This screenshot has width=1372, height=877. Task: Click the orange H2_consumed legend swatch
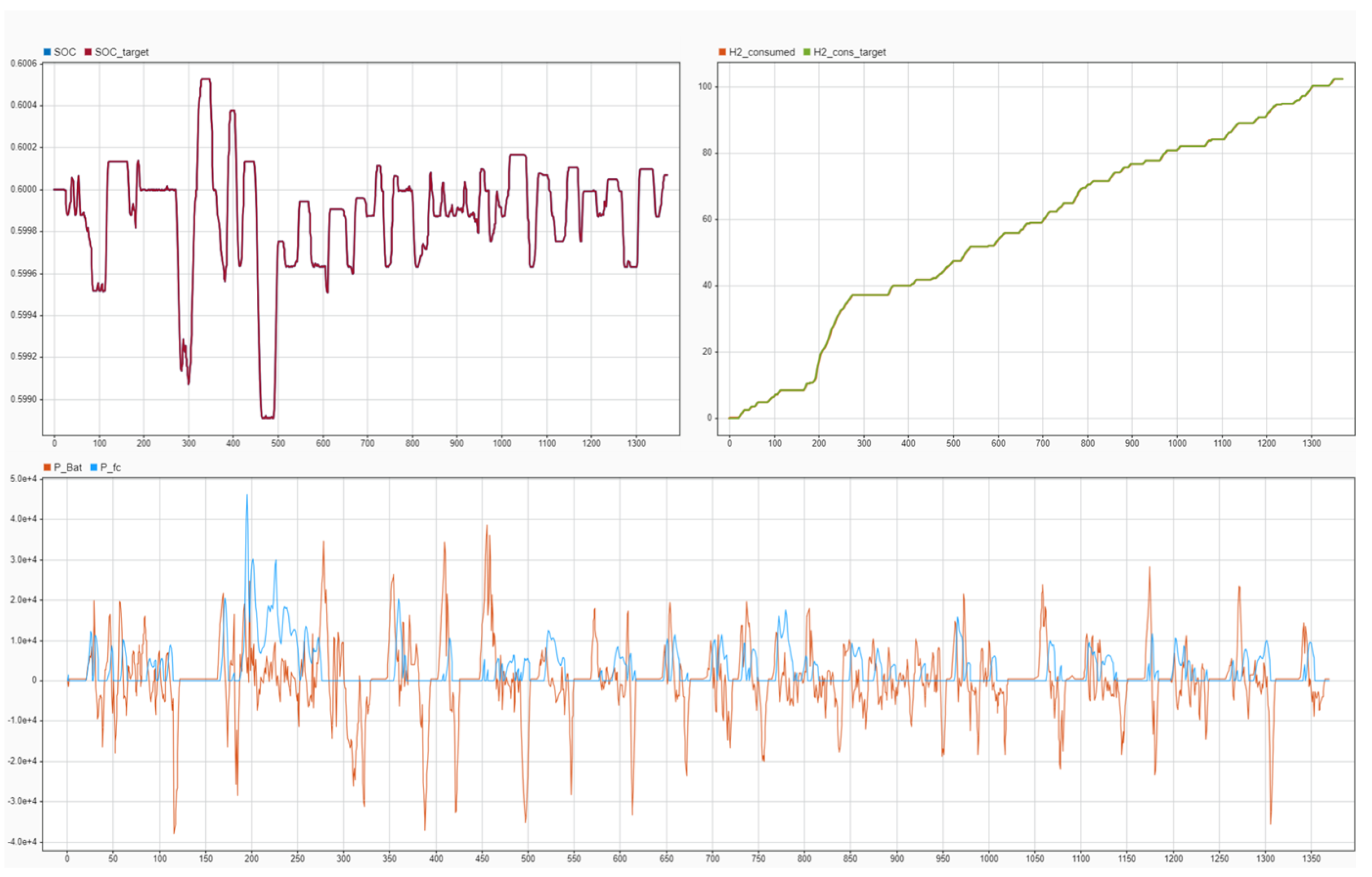[722, 52]
